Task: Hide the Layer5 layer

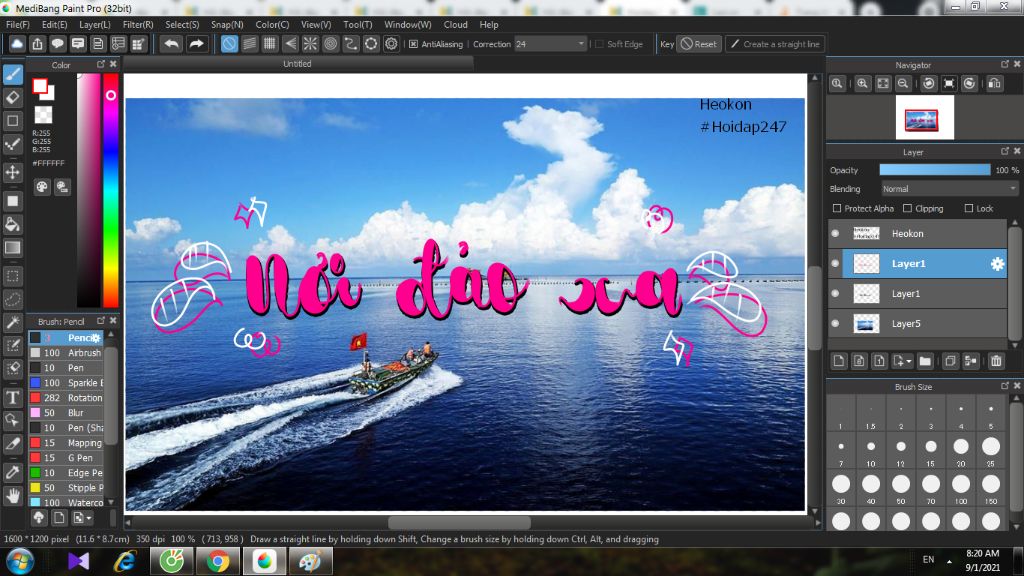Action: click(x=835, y=323)
